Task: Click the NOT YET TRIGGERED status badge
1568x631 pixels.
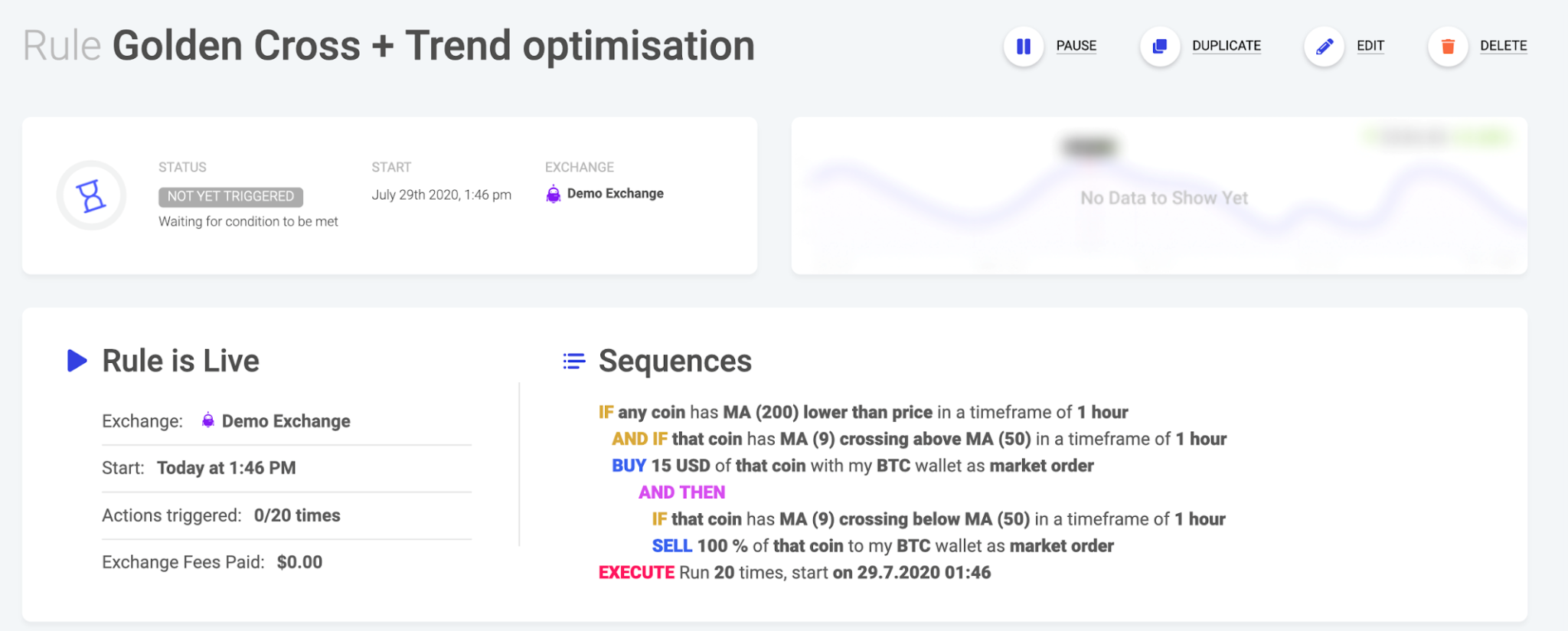Action: [230, 196]
